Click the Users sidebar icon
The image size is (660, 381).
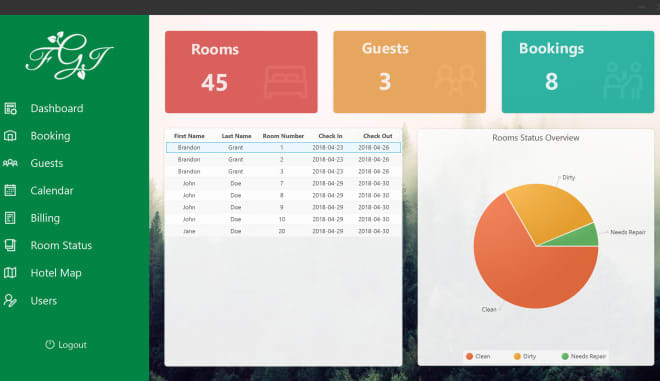click(10, 301)
